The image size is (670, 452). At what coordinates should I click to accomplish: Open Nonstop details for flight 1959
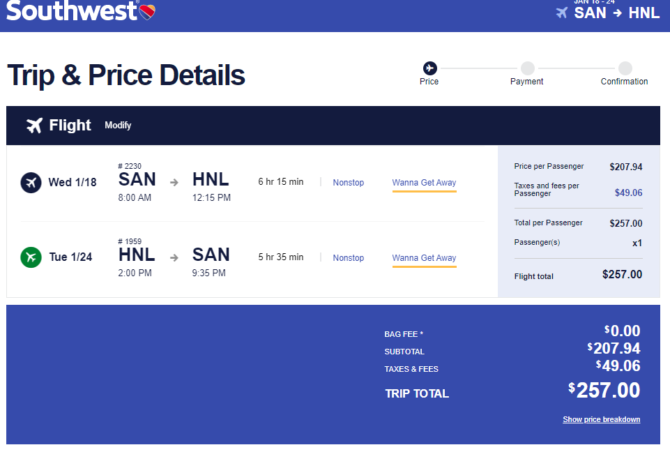[348, 258]
